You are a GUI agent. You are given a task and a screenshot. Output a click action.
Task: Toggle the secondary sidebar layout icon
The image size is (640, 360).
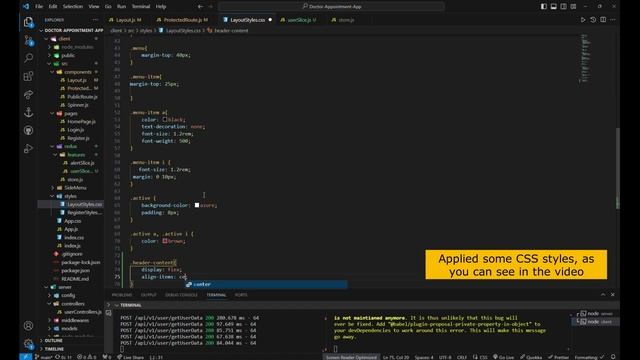563,7
